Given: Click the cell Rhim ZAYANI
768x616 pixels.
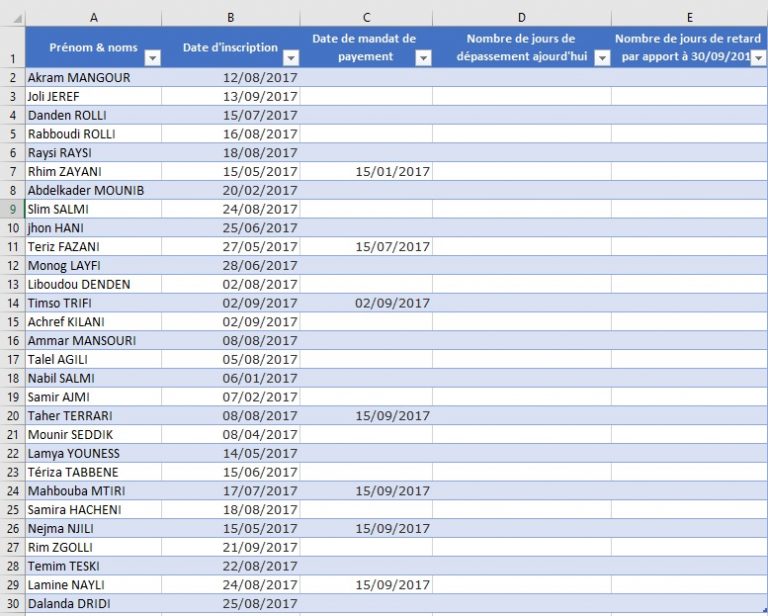Looking at the screenshot, I should pos(94,171).
